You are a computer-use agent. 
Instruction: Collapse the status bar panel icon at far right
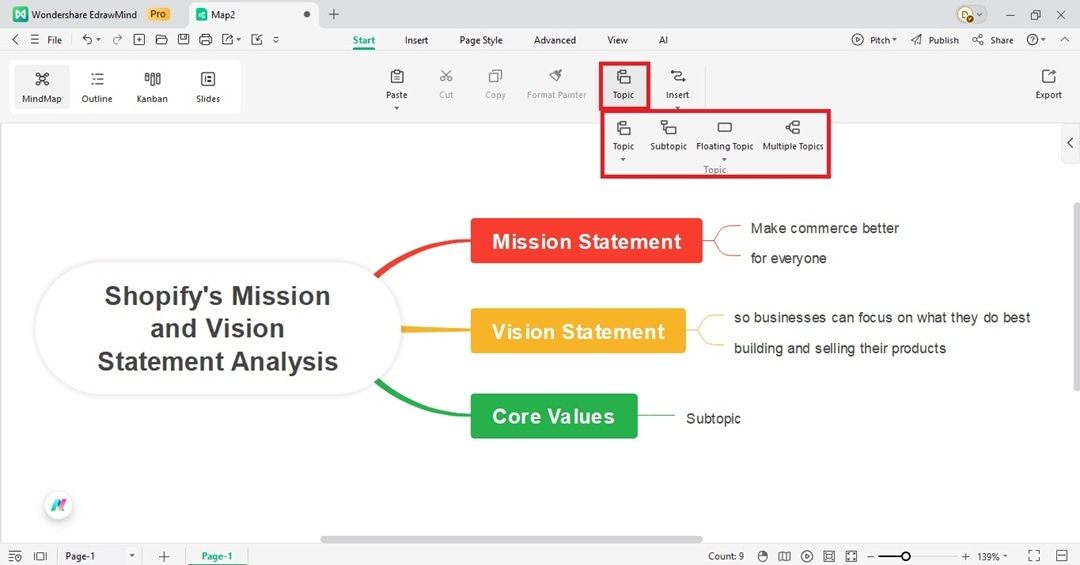[1061, 556]
